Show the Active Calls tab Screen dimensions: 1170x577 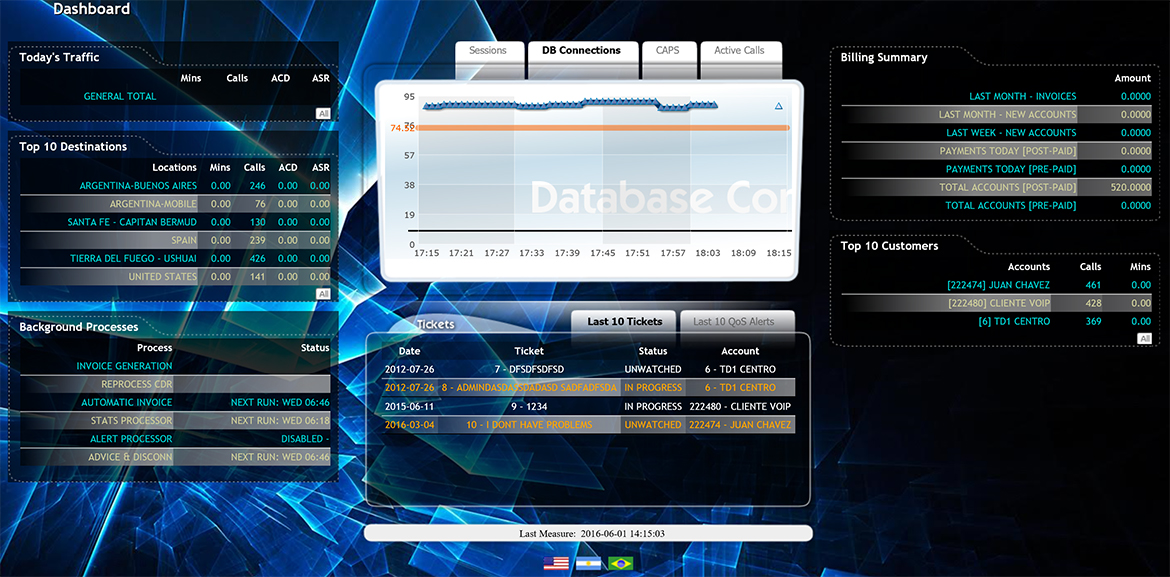click(739, 51)
